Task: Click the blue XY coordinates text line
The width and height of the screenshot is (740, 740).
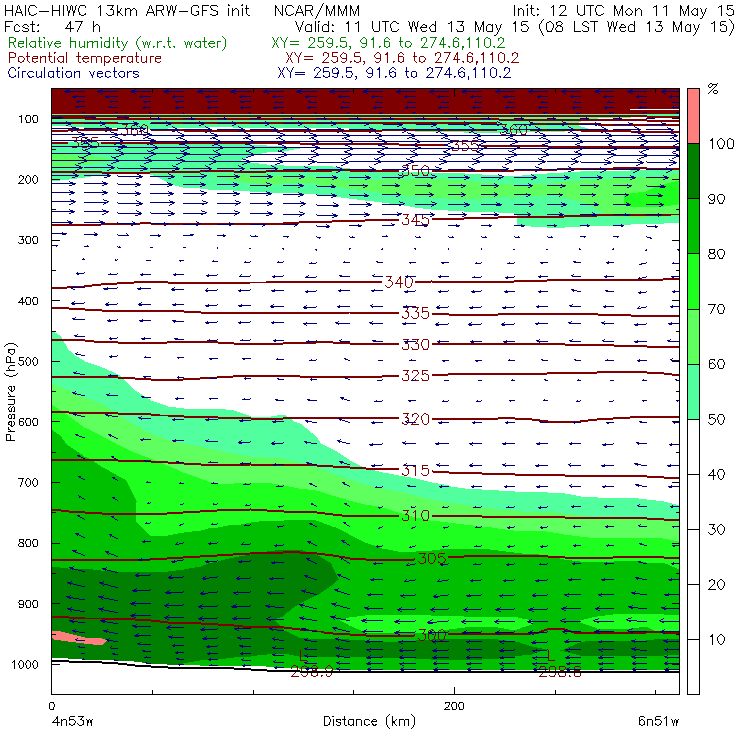Action: coord(394,73)
